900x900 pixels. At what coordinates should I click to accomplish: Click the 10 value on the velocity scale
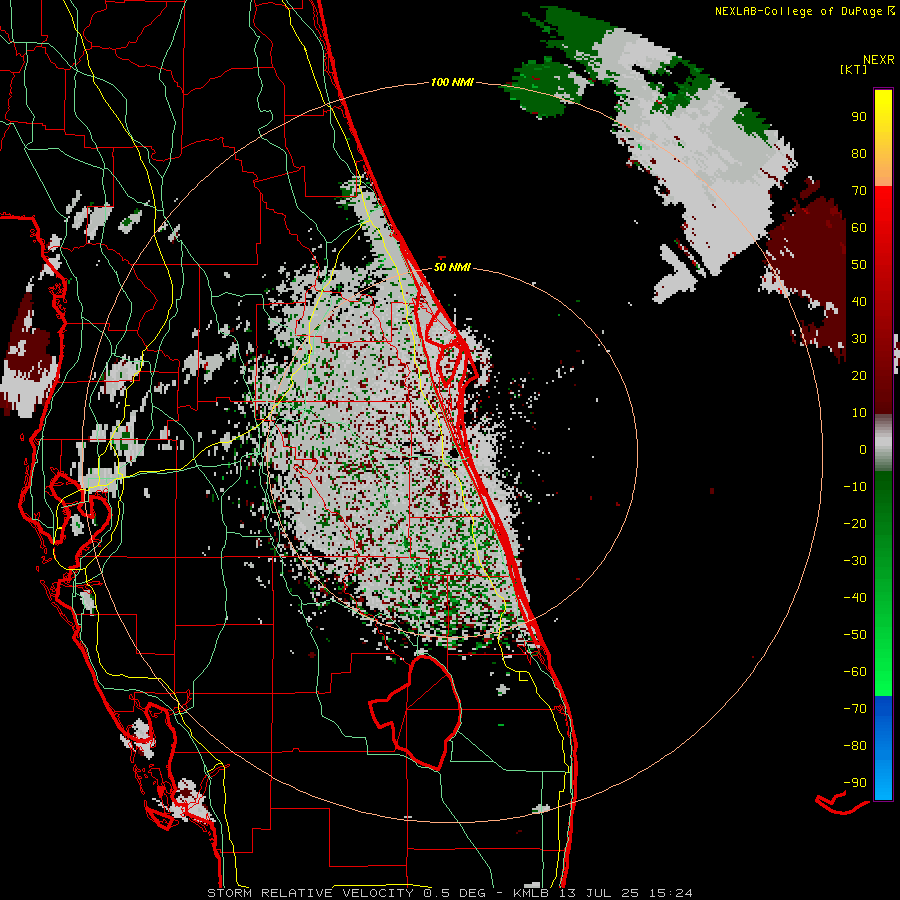(x=859, y=413)
